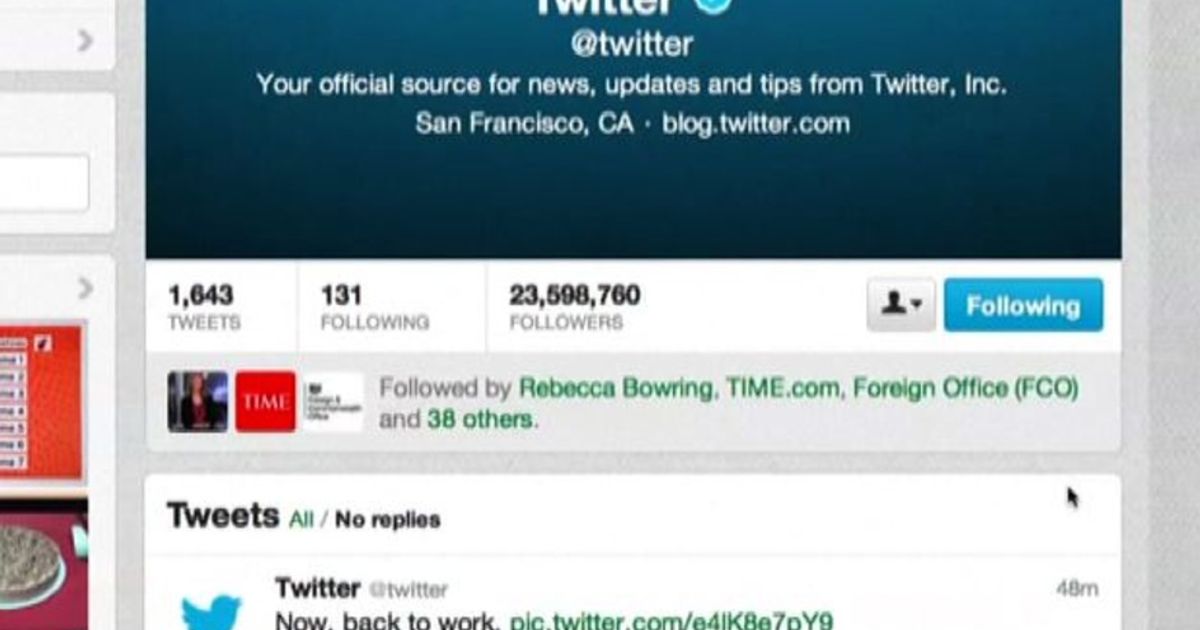The image size is (1200, 630).
Task: Expand the top left sidebar chevron
Action: pyautogui.click(x=85, y=40)
